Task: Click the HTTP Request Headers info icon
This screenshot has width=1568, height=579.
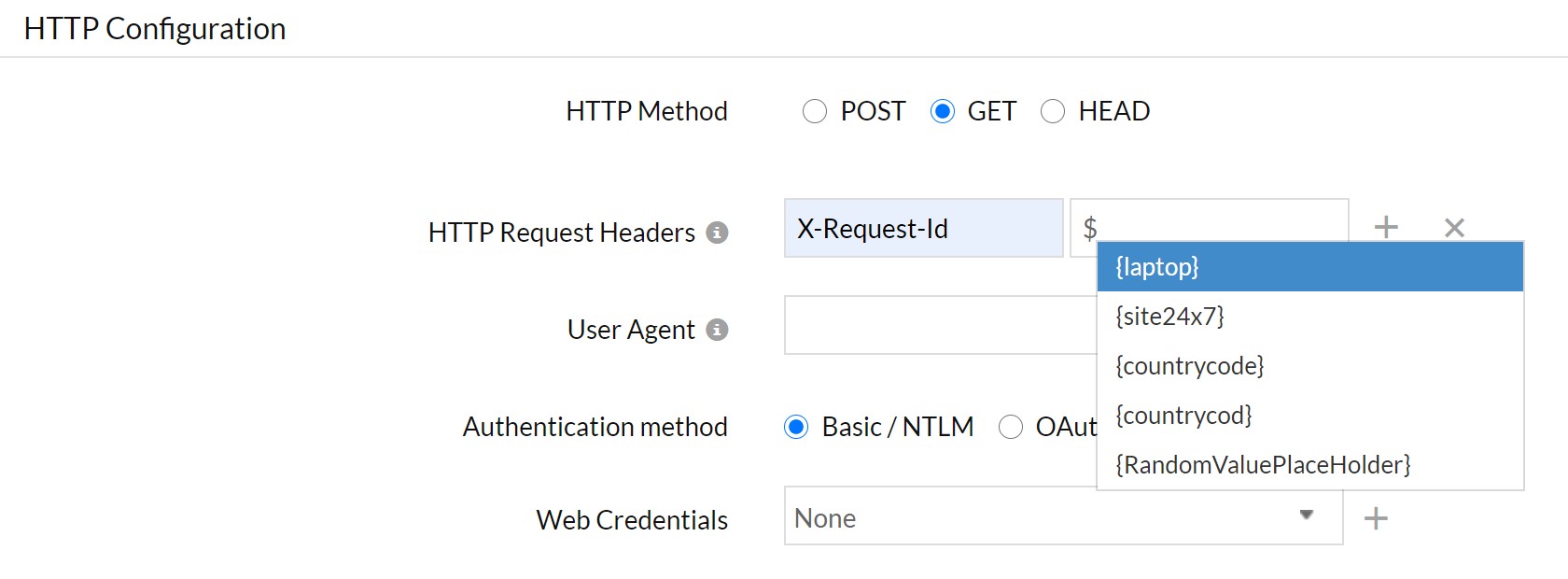Action: [x=717, y=233]
